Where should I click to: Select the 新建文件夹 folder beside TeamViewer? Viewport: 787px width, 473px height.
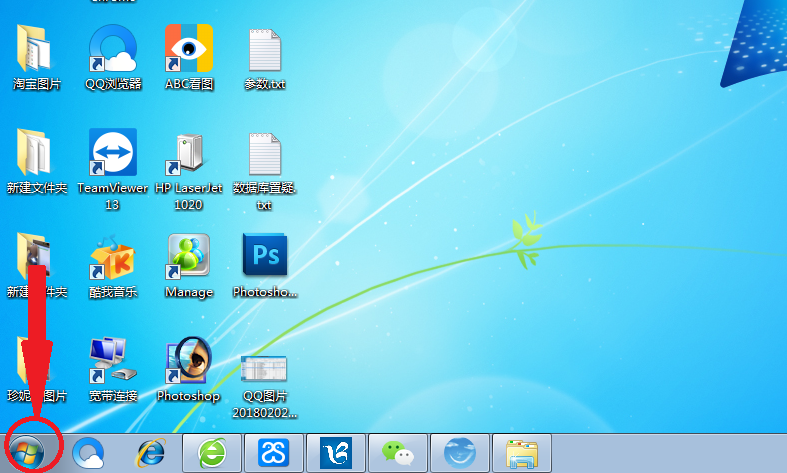point(36,161)
